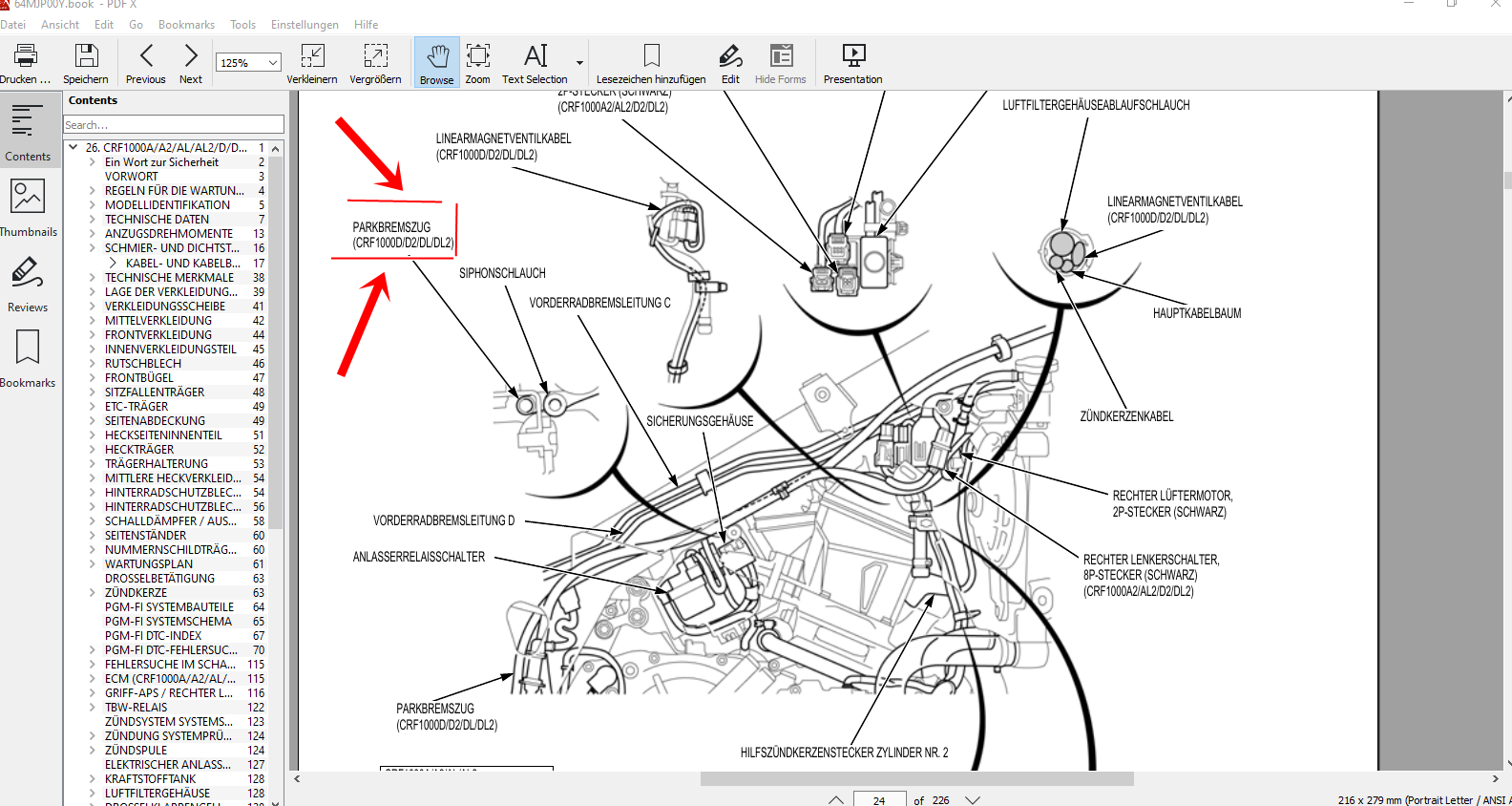Activate the Browse hand tool

[436, 56]
